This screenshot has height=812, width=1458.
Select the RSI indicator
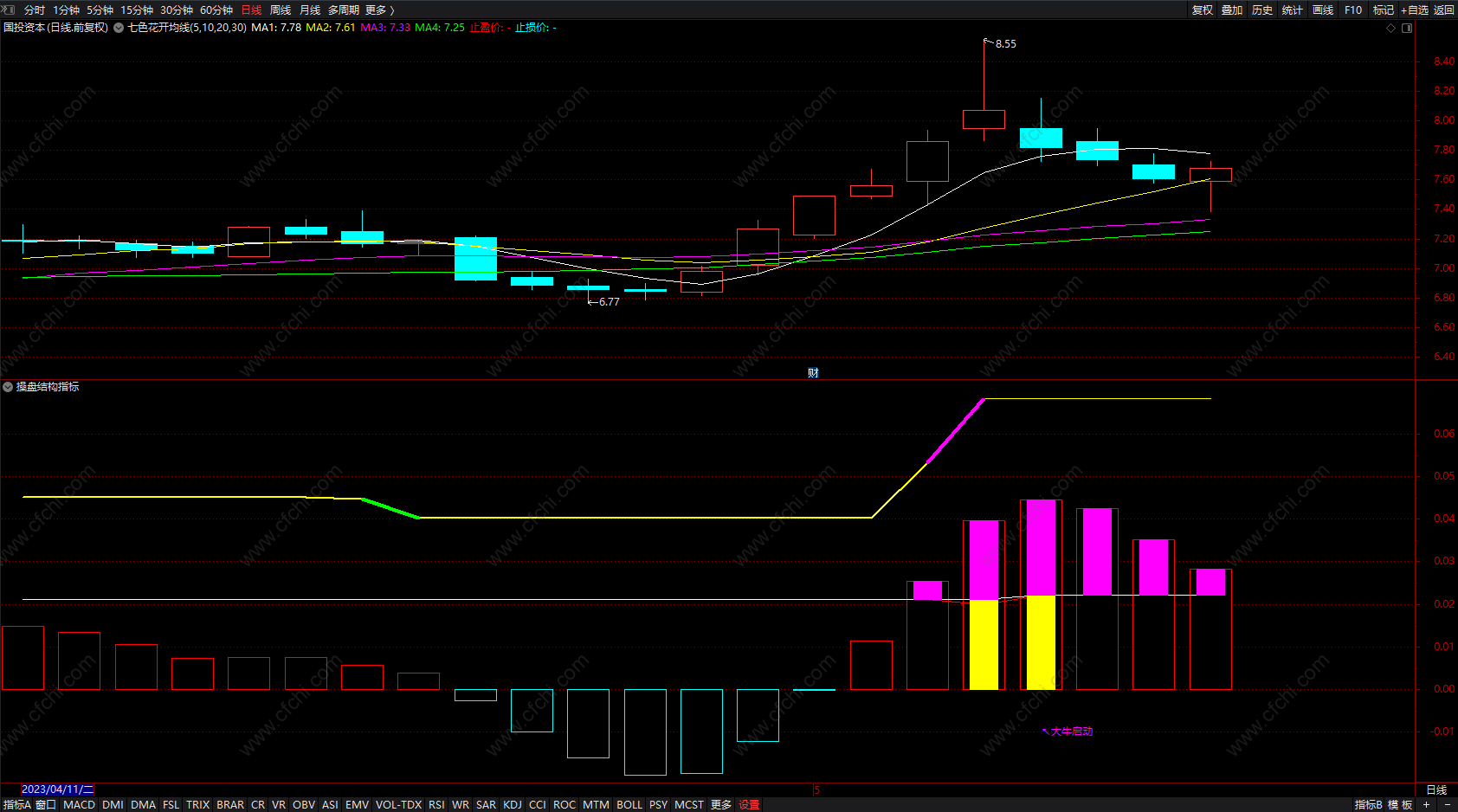pyautogui.click(x=436, y=804)
